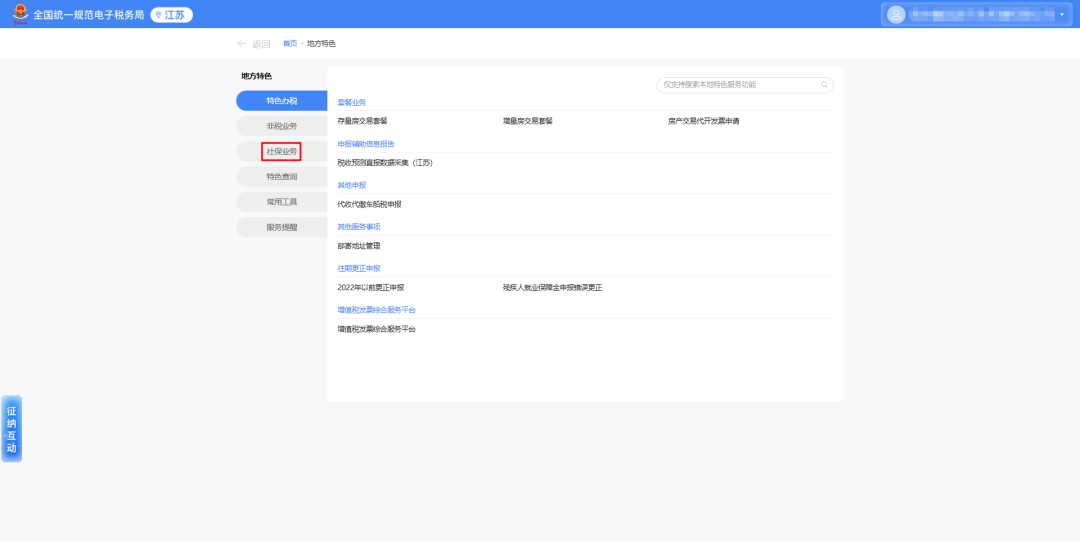Open 邮寄地址管理
Screen dimensions: 1080x541
click(359, 245)
